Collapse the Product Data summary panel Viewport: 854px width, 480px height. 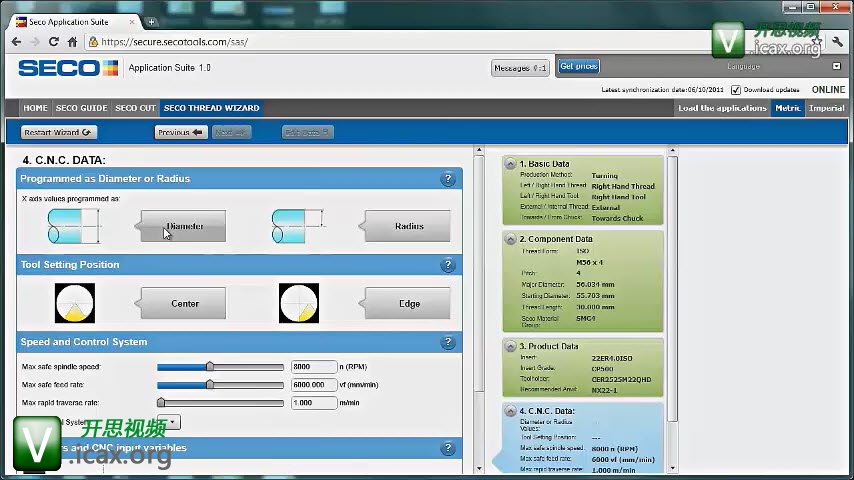[x=511, y=347]
